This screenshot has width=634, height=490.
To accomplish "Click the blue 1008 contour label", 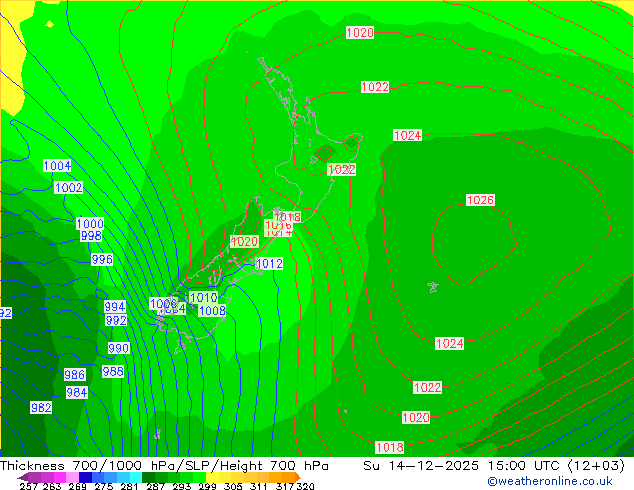I will pos(212,310).
